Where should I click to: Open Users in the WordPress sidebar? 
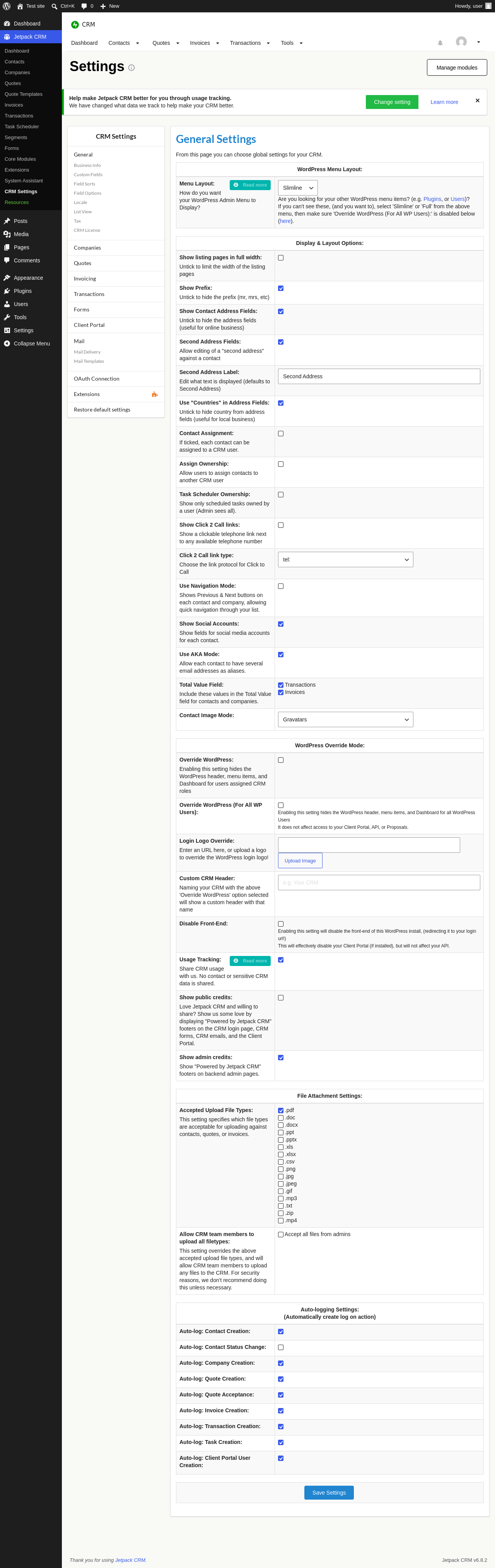31,304
